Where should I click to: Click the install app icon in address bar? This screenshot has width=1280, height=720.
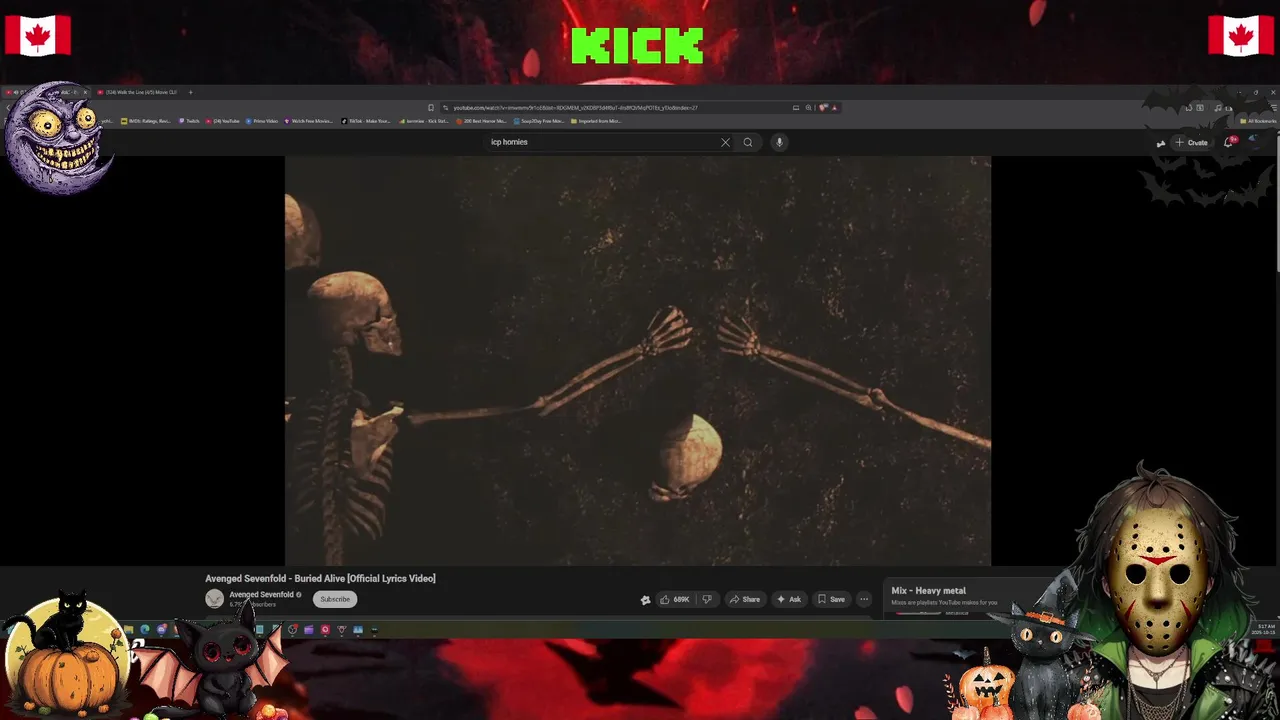click(796, 107)
